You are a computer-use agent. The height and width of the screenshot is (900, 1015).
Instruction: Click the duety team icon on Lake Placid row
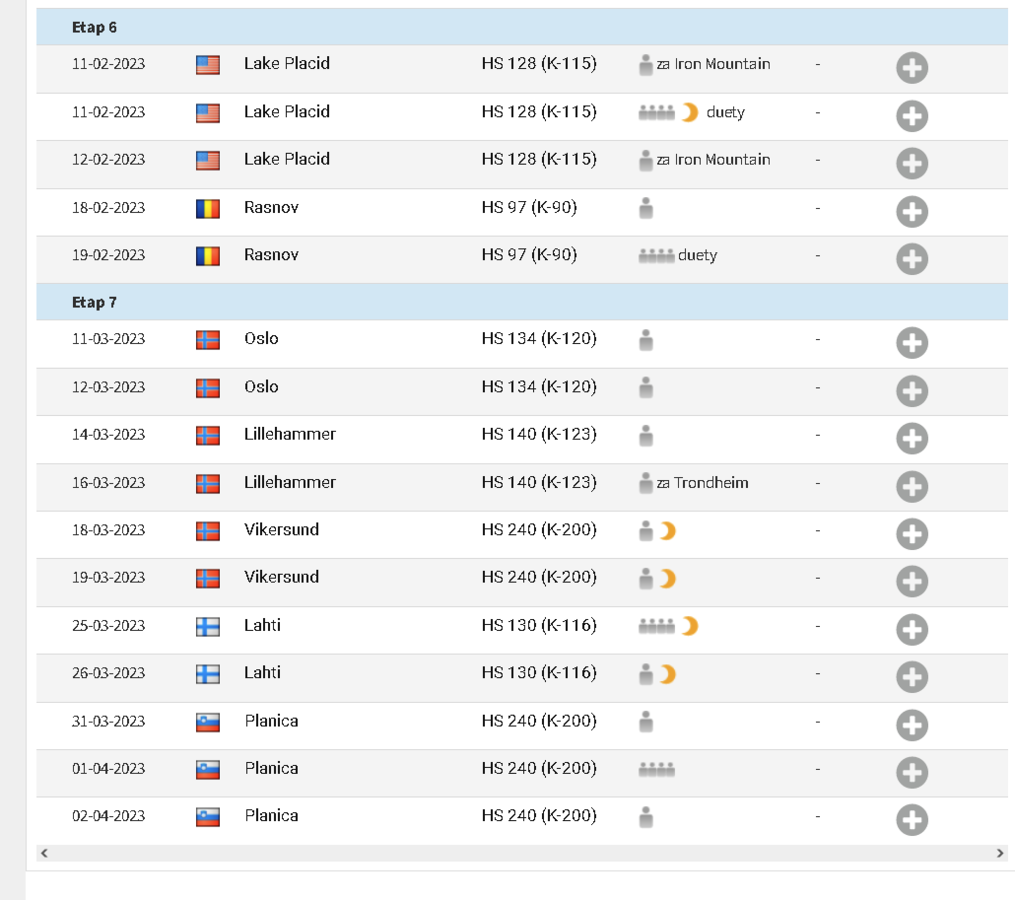pos(656,113)
